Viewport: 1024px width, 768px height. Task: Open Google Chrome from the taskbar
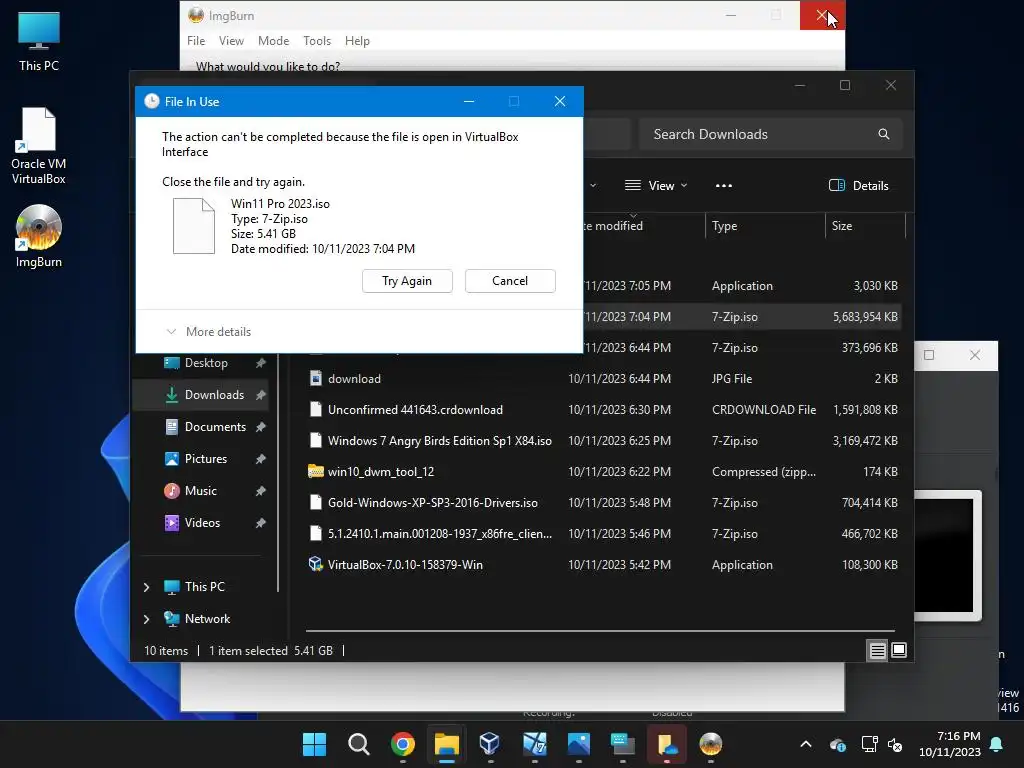tap(402, 744)
